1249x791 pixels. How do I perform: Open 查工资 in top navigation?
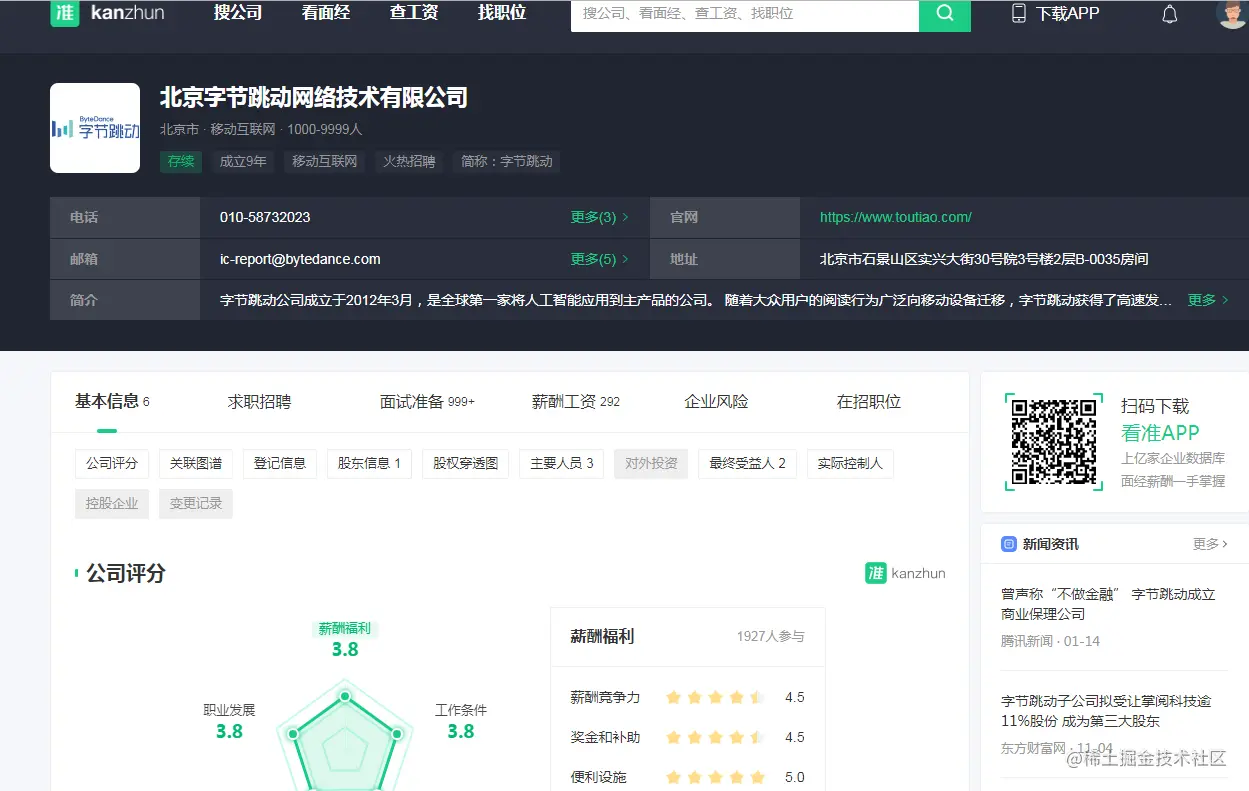coord(414,13)
